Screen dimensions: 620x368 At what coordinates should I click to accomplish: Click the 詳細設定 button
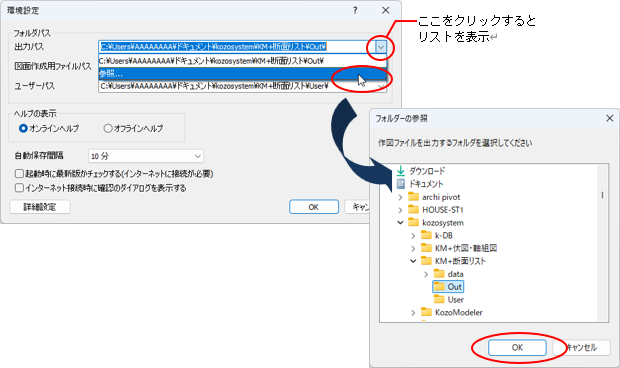pyautogui.click(x=40, y=207)
